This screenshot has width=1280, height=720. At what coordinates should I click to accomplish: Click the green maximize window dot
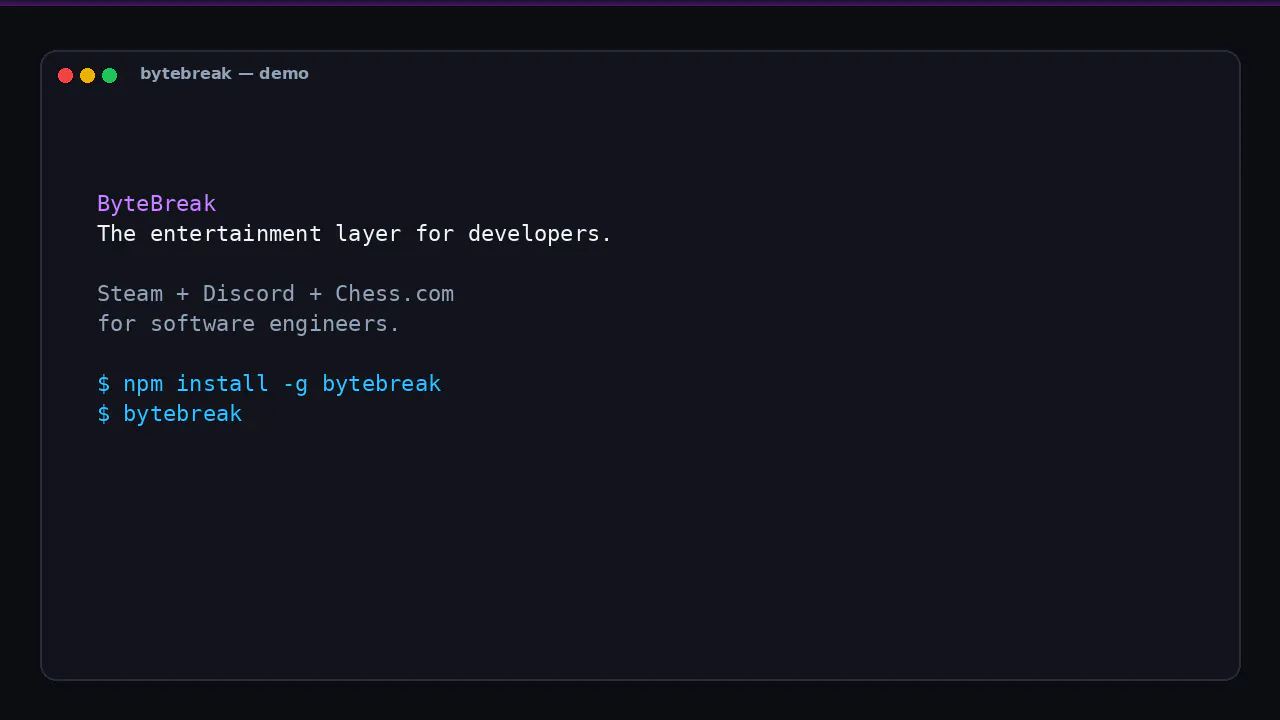pyautogui.click(x=110, y=75)
